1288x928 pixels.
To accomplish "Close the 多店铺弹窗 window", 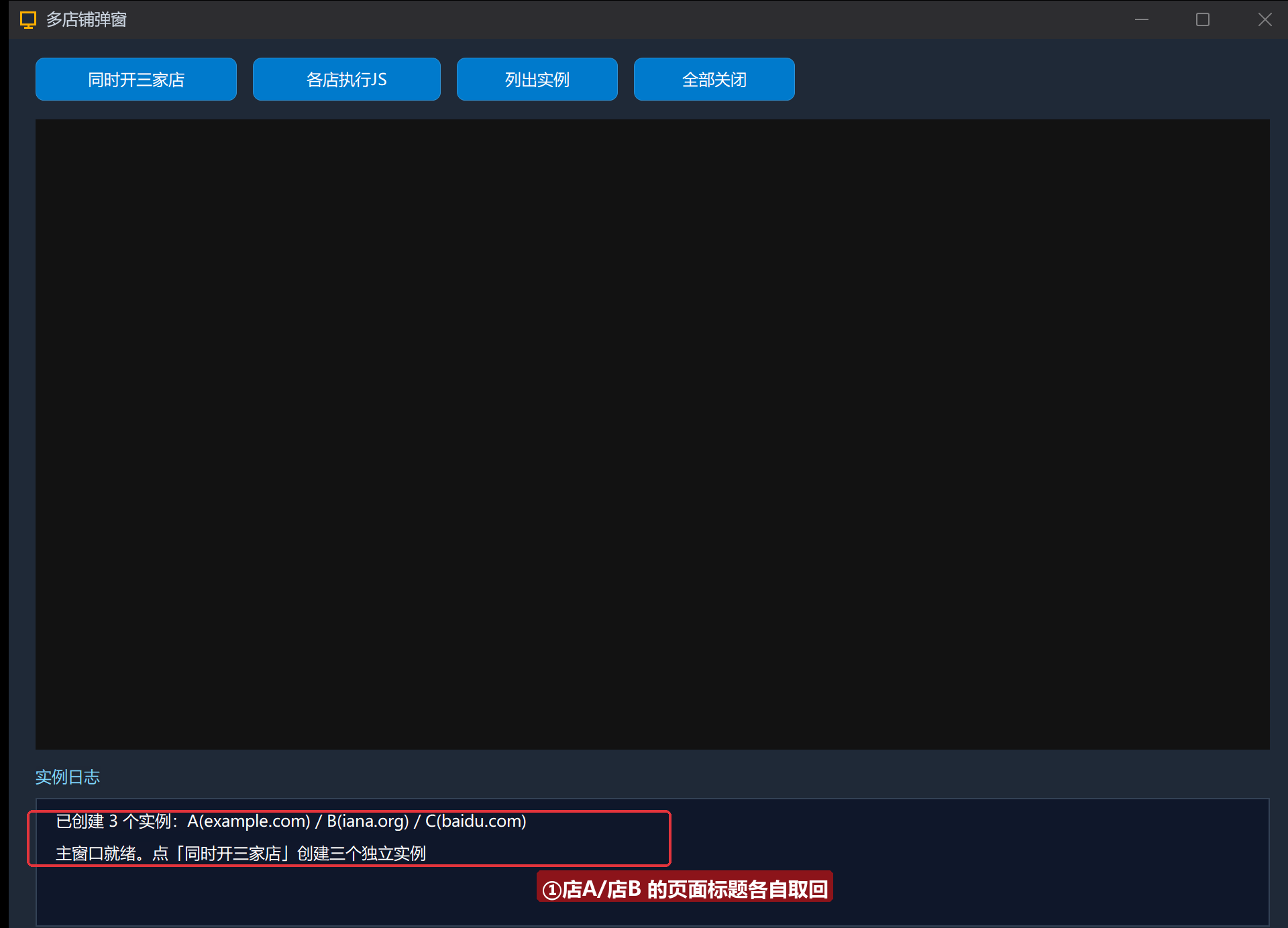I will pos(1265,19).
